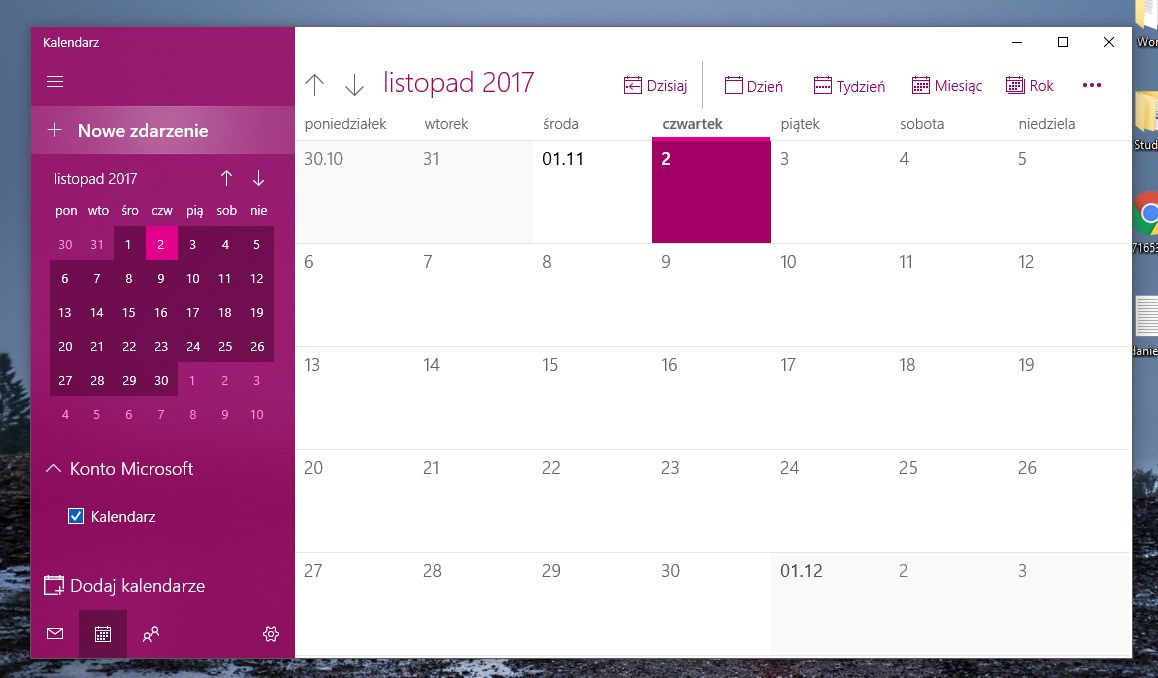This screenshot has width=1158, height=678.
Task: Click listopad 2017 in the sidebar mini calendar
Action: [x=95, y=178]
